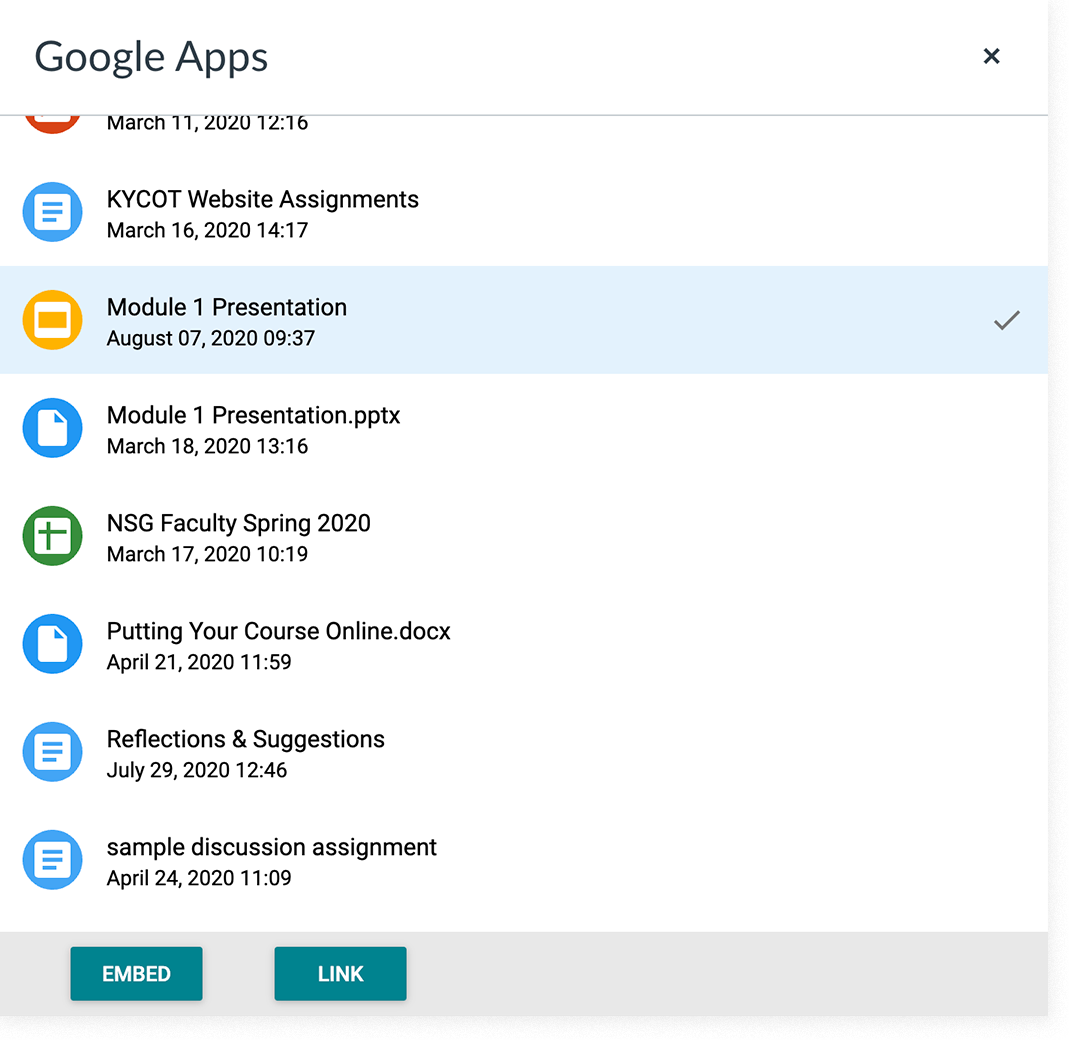The width and height of the screenshot is (1073, 1049).
Task: Click the yellow Slides icon for Module 1 Presentation
Action: 53,320
